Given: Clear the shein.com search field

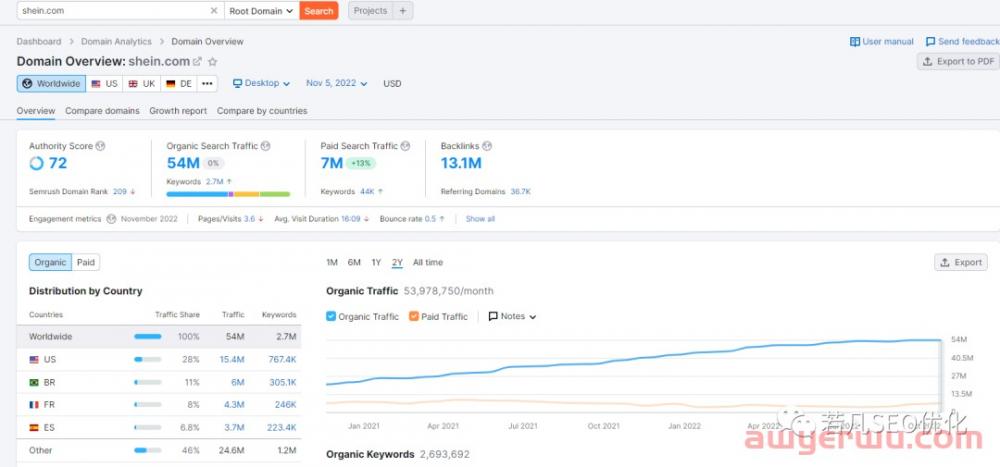Looking at the screenshot, I should pyautogui.click(x=214, y=11).
